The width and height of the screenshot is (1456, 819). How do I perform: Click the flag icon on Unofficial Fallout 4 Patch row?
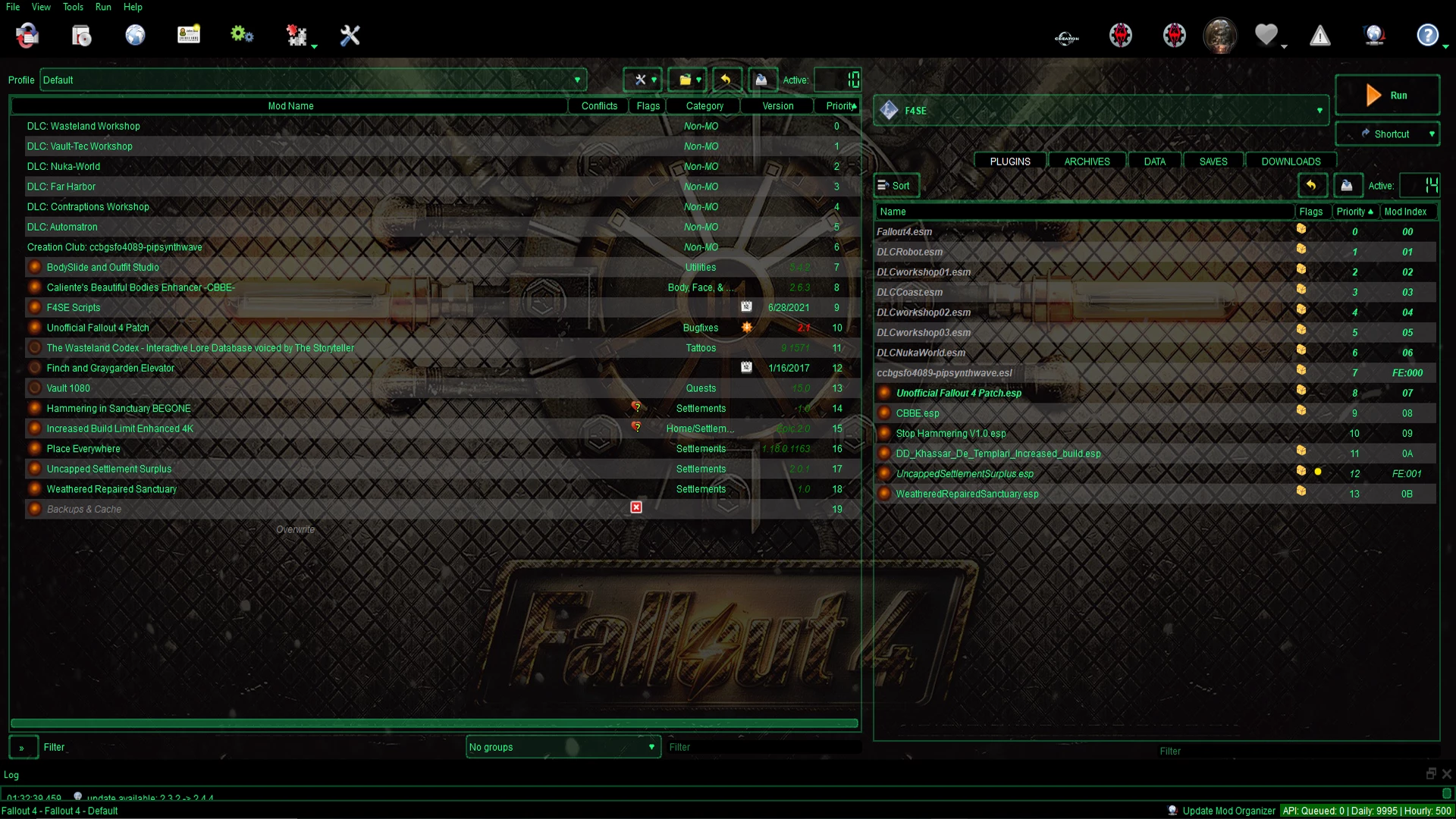click(747, 327)
